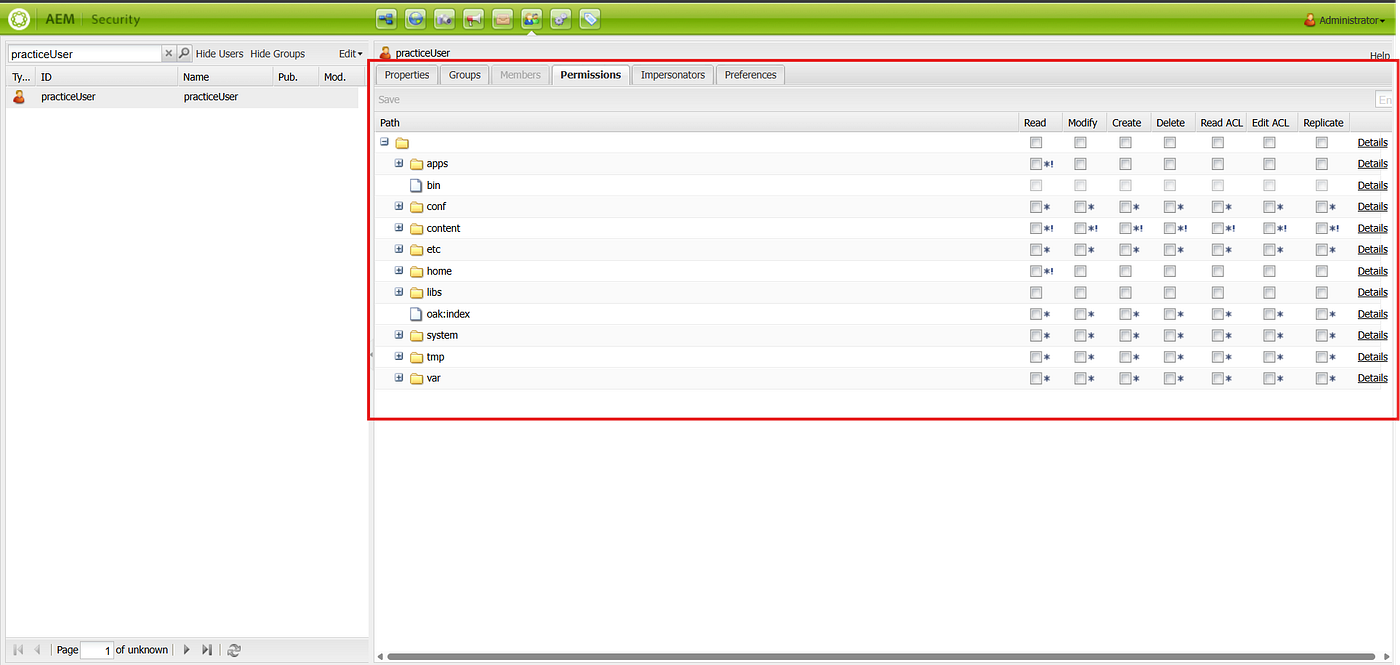Tick Read checkbox for root path
This screenshot has height=665, width=1400.
click(1036, 143)
